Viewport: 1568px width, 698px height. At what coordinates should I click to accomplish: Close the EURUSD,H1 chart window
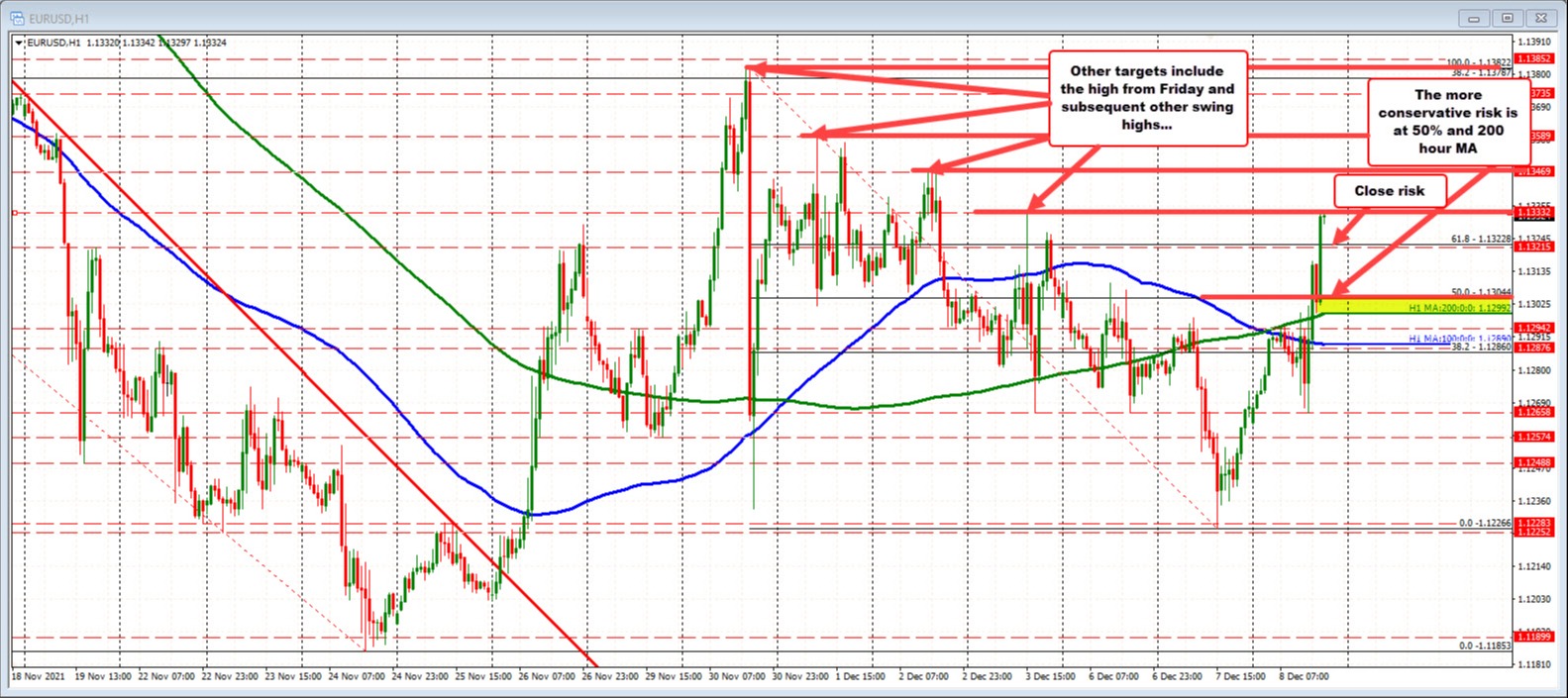[x=1539, y=18]
